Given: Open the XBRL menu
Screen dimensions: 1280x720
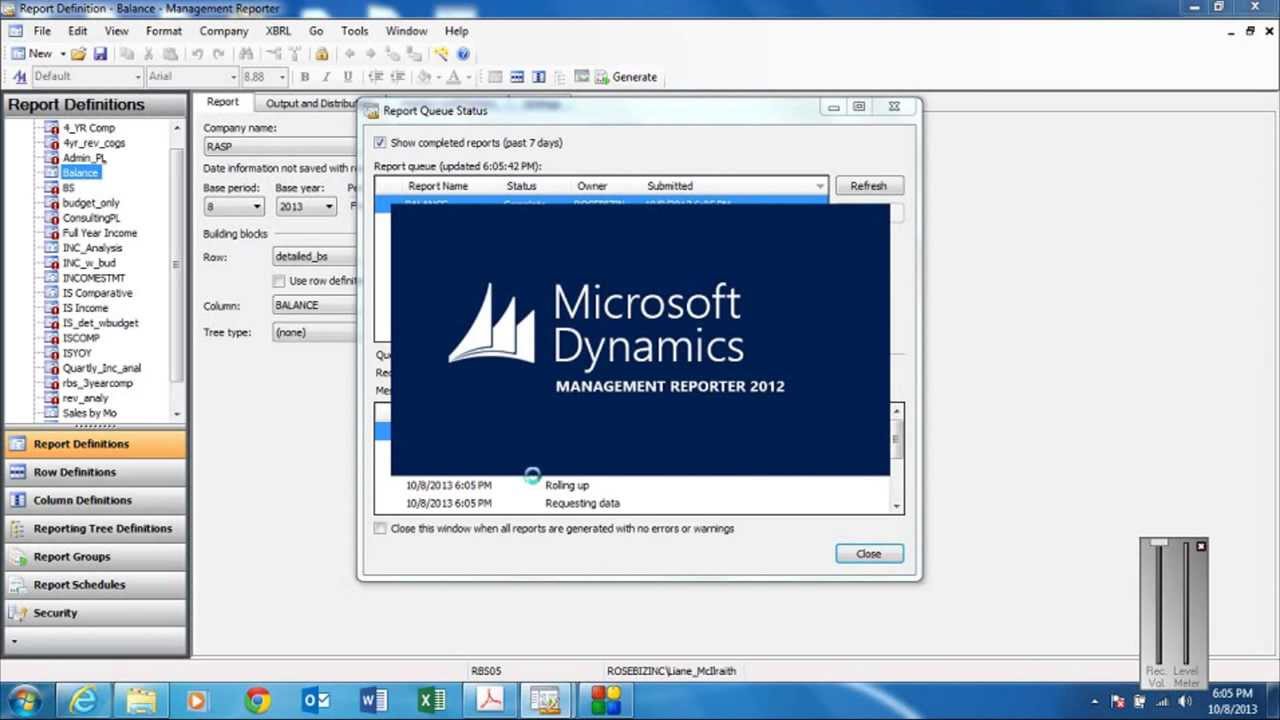Looking at the screenshot, I should [278, 31].
